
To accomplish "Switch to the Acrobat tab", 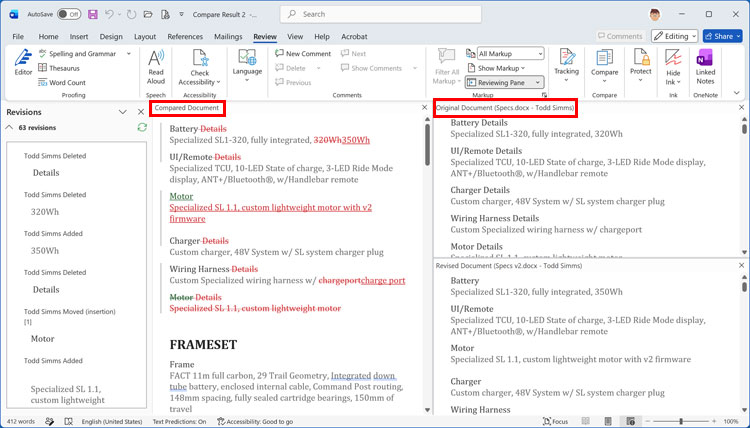I will 354,36.
